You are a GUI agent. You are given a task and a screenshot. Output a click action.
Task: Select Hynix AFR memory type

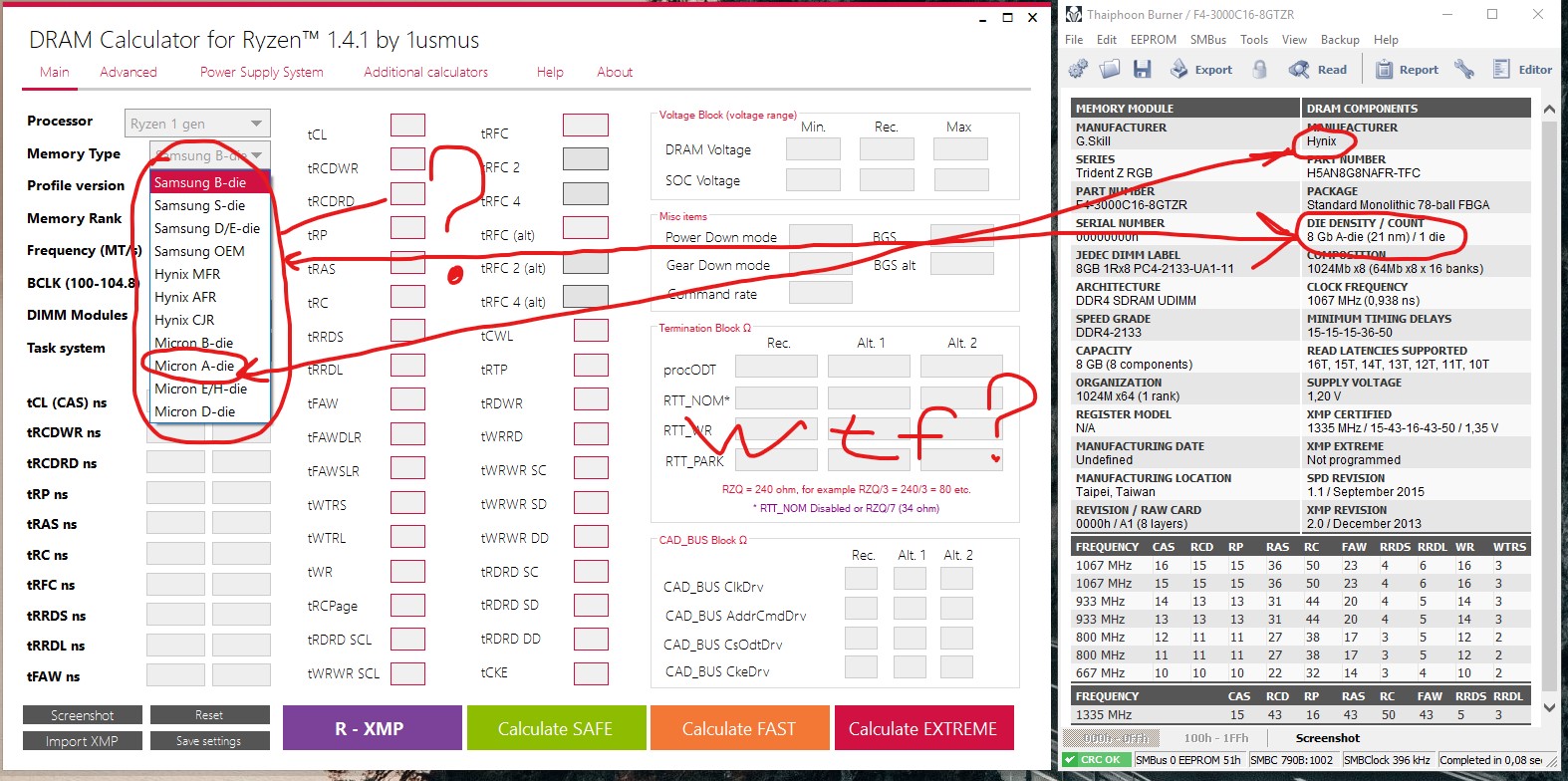210,297
